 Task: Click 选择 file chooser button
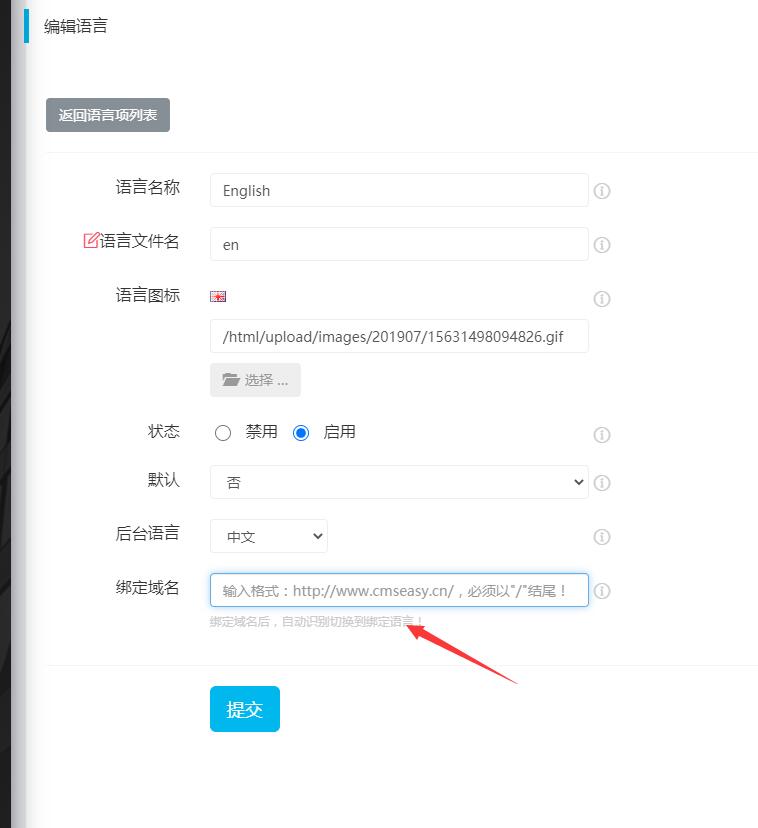(255, 380)
